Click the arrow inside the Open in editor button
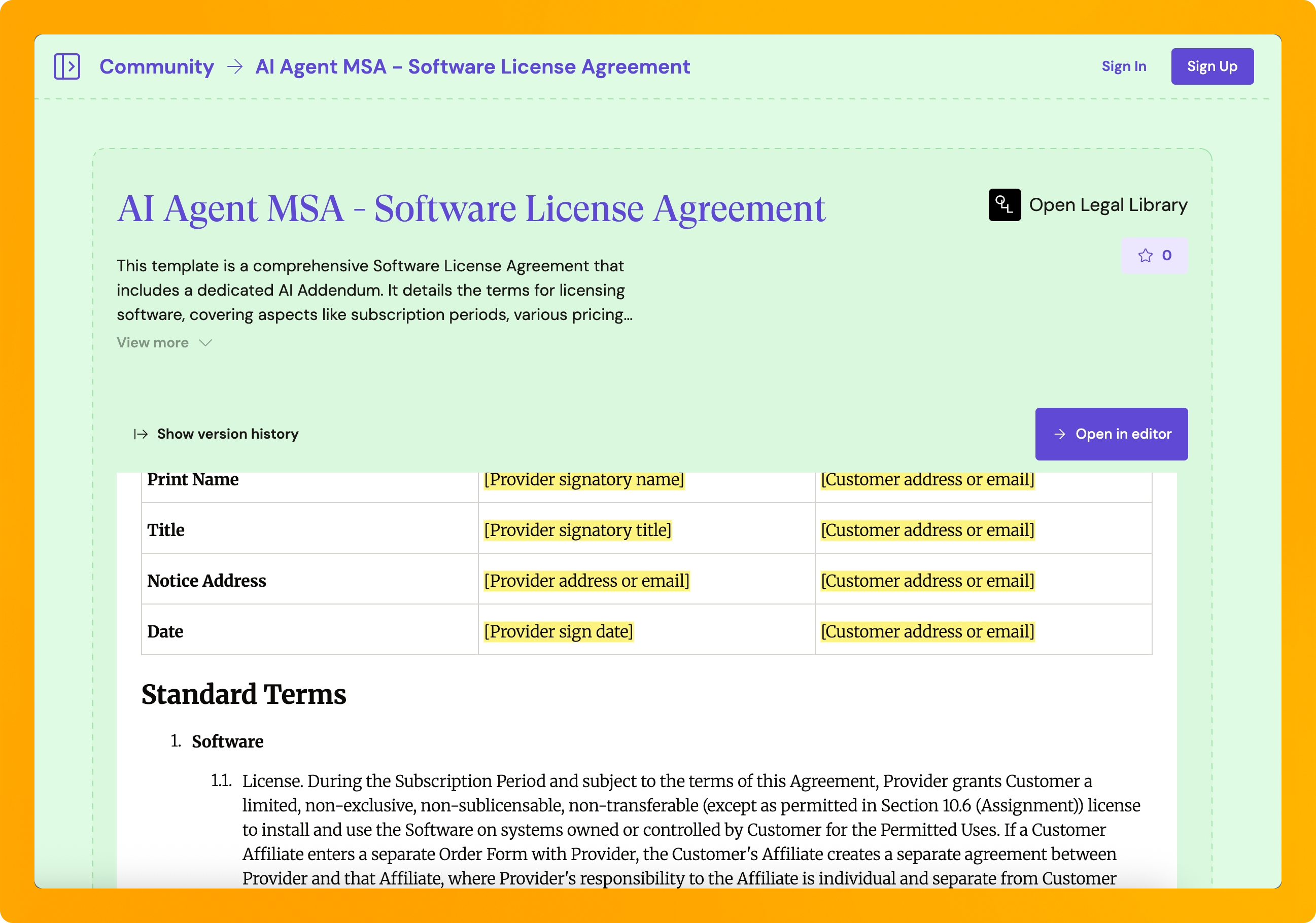This screenshot has height=923, width=1316. (x=1060, y=434)
